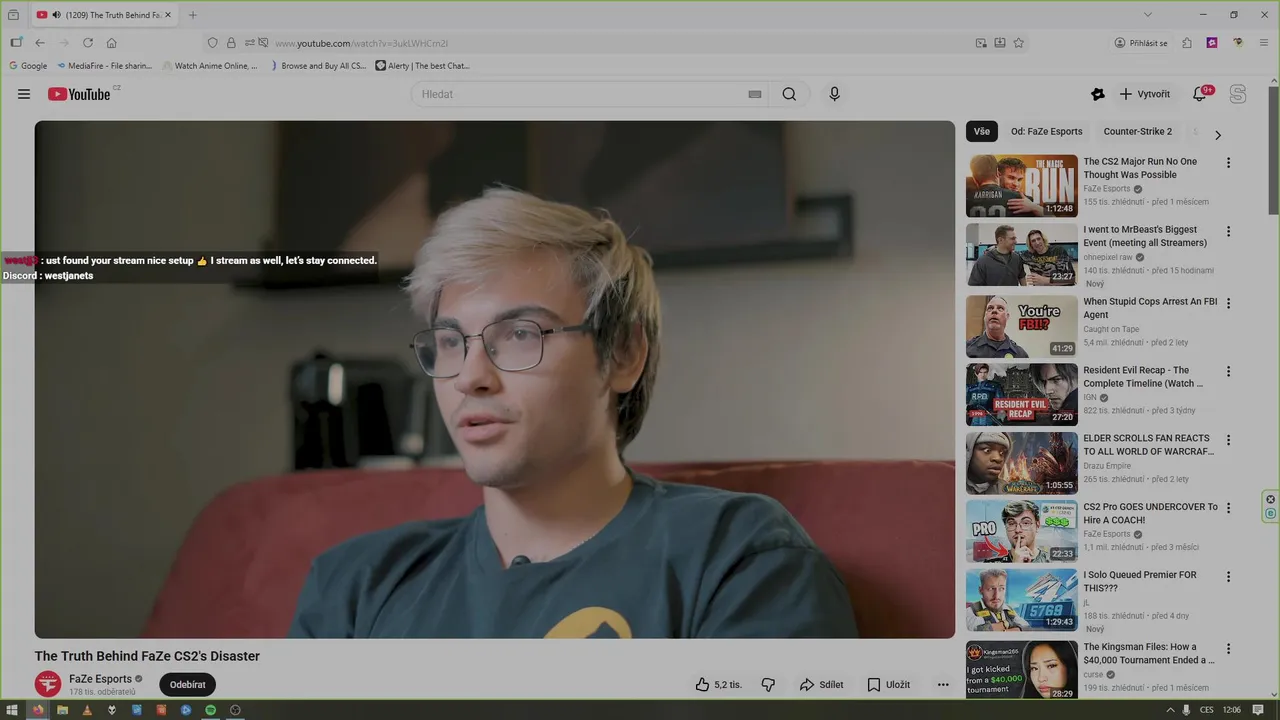Dislike the video with thumbs down
The image size is (1280, 720).
768,685
